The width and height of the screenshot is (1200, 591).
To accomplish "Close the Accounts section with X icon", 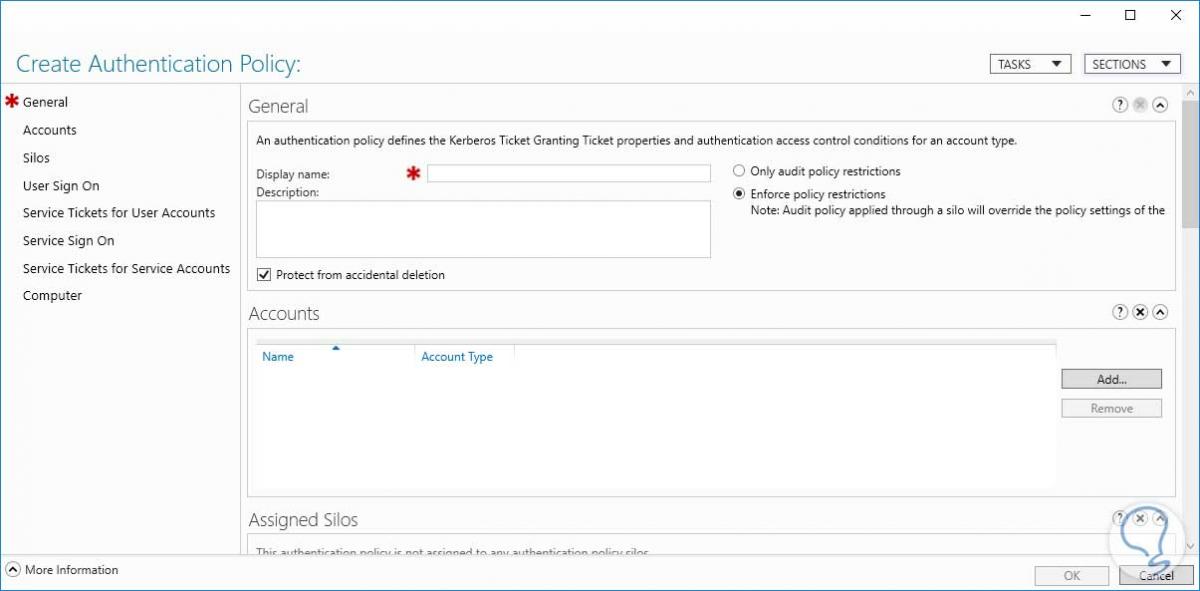I will [1140, 313].
